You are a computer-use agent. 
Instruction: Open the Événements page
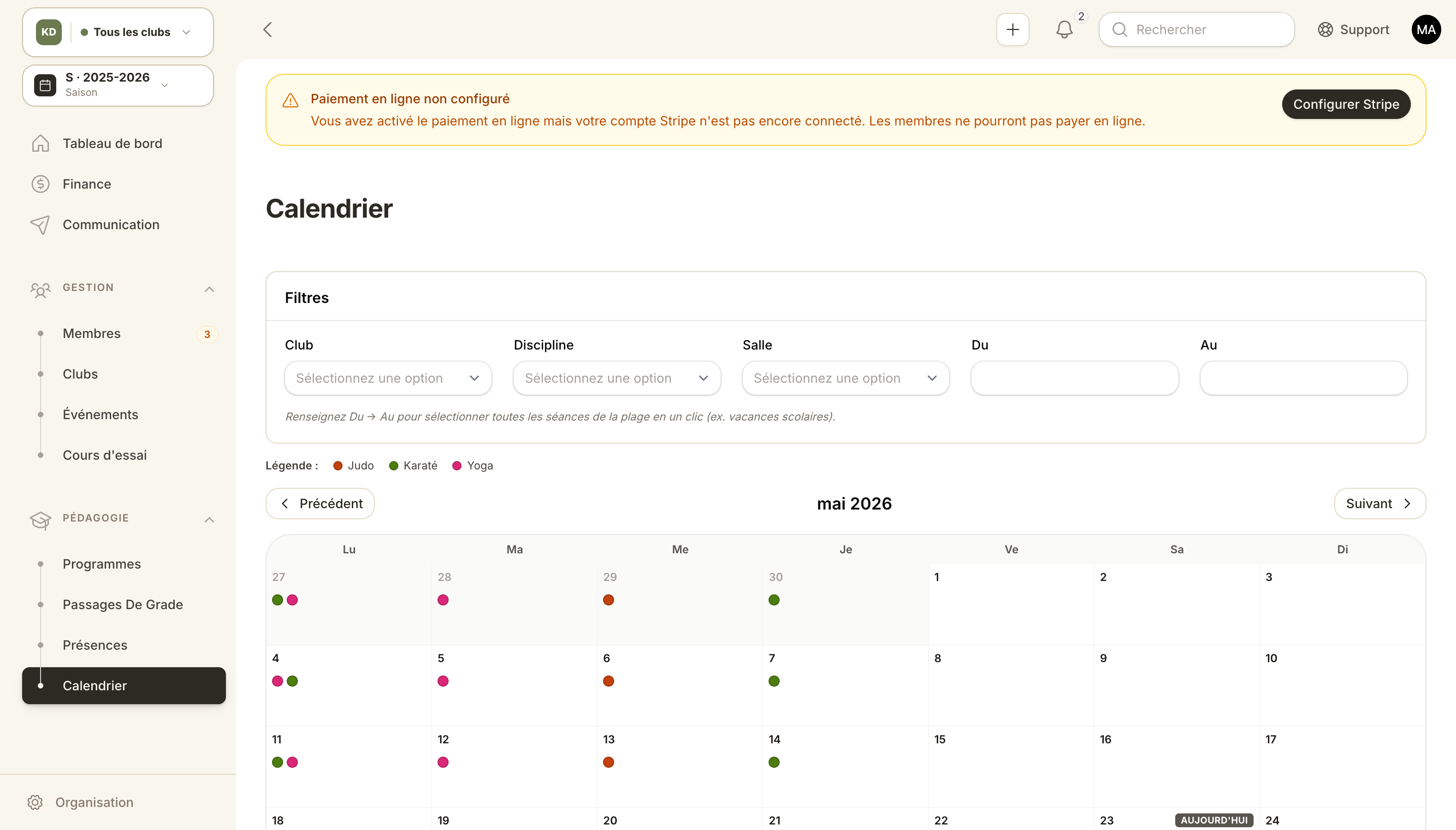coord(124,415)
